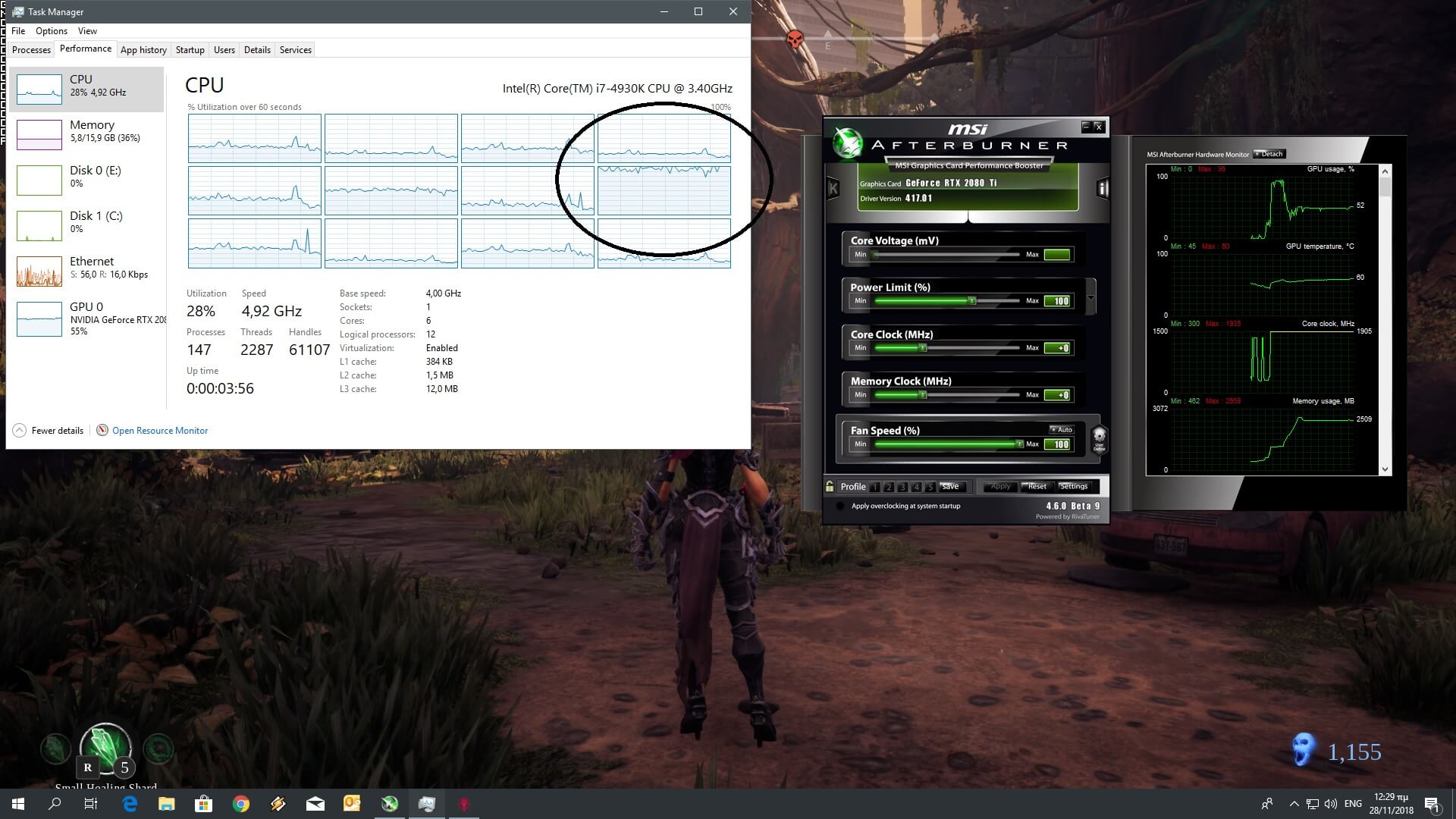1456x819 pixels.
Task: Click the Core Clock slider handle
Action: click(x=923, y=348)
